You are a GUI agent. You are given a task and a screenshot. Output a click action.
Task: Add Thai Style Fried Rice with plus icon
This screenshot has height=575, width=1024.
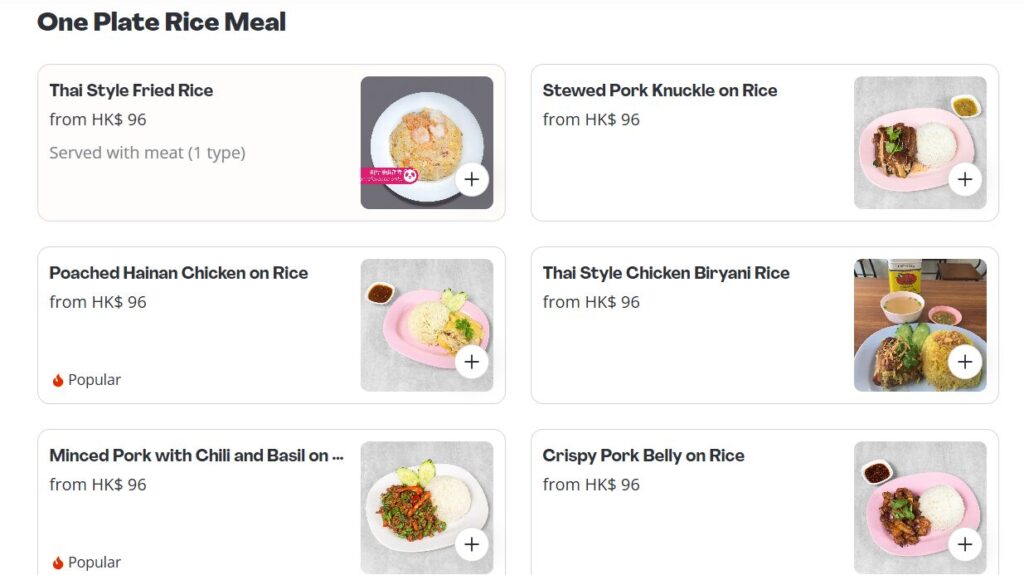472,180
